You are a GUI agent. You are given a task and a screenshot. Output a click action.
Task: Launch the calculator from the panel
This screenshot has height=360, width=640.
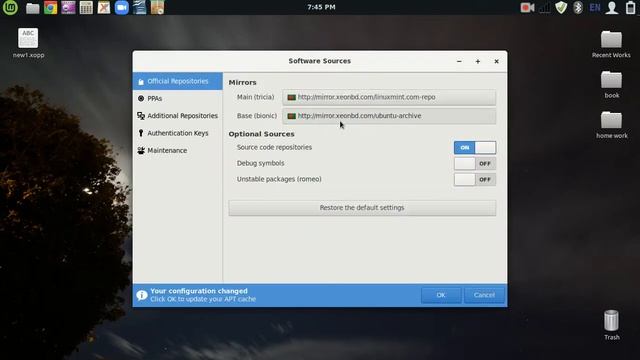(x=86, y=8)
